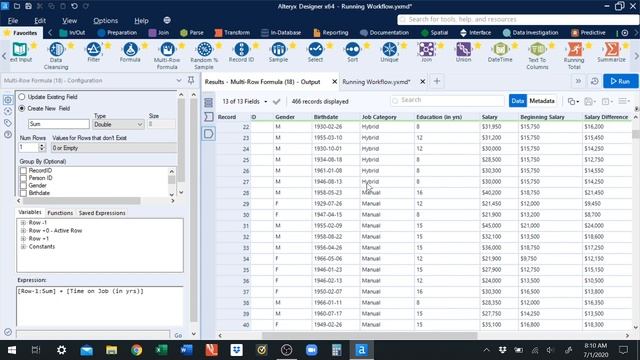This screenshot has height=360, width=640.
Task: Select the Multi-Row Formula tool icon
Action: pos(167,49)
